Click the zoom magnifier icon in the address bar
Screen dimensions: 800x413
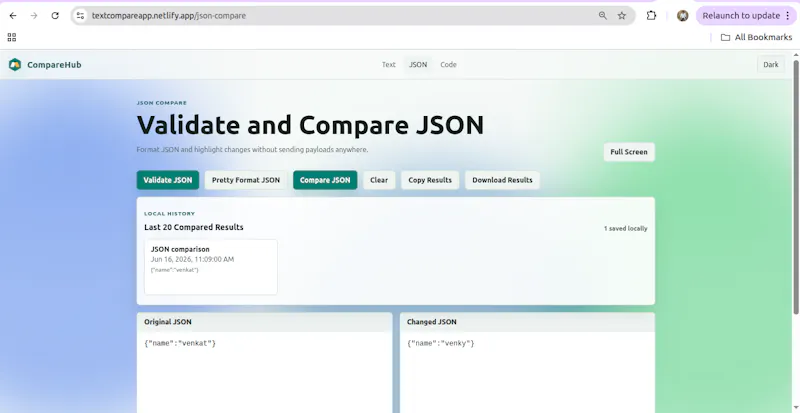pyautogui.click(x=603, y=15)
